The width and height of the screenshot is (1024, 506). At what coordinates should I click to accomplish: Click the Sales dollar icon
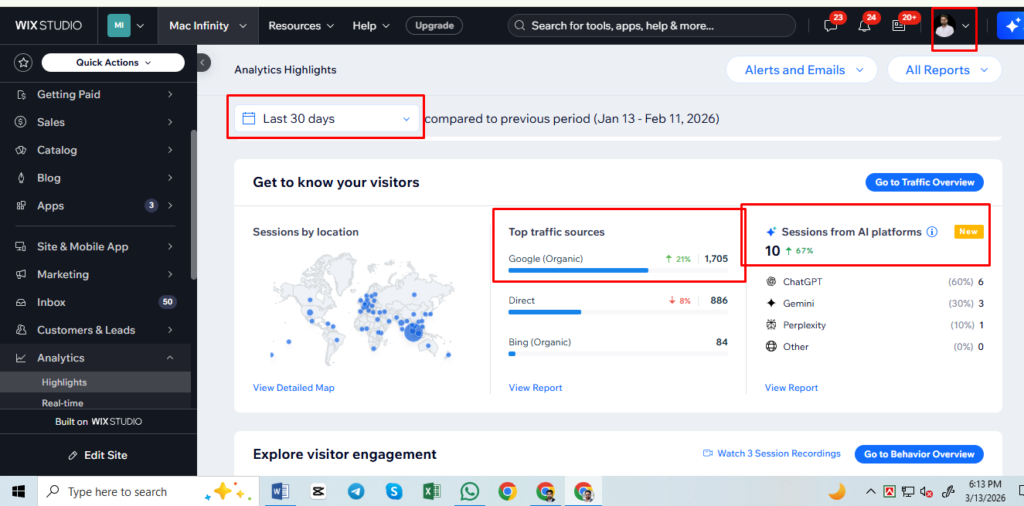(x=22, y=122)
